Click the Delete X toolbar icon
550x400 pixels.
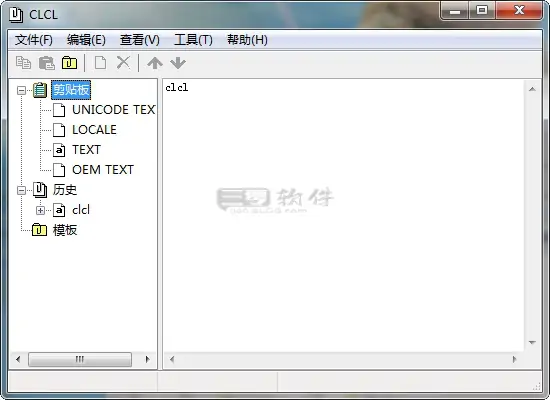click(123, 63)
